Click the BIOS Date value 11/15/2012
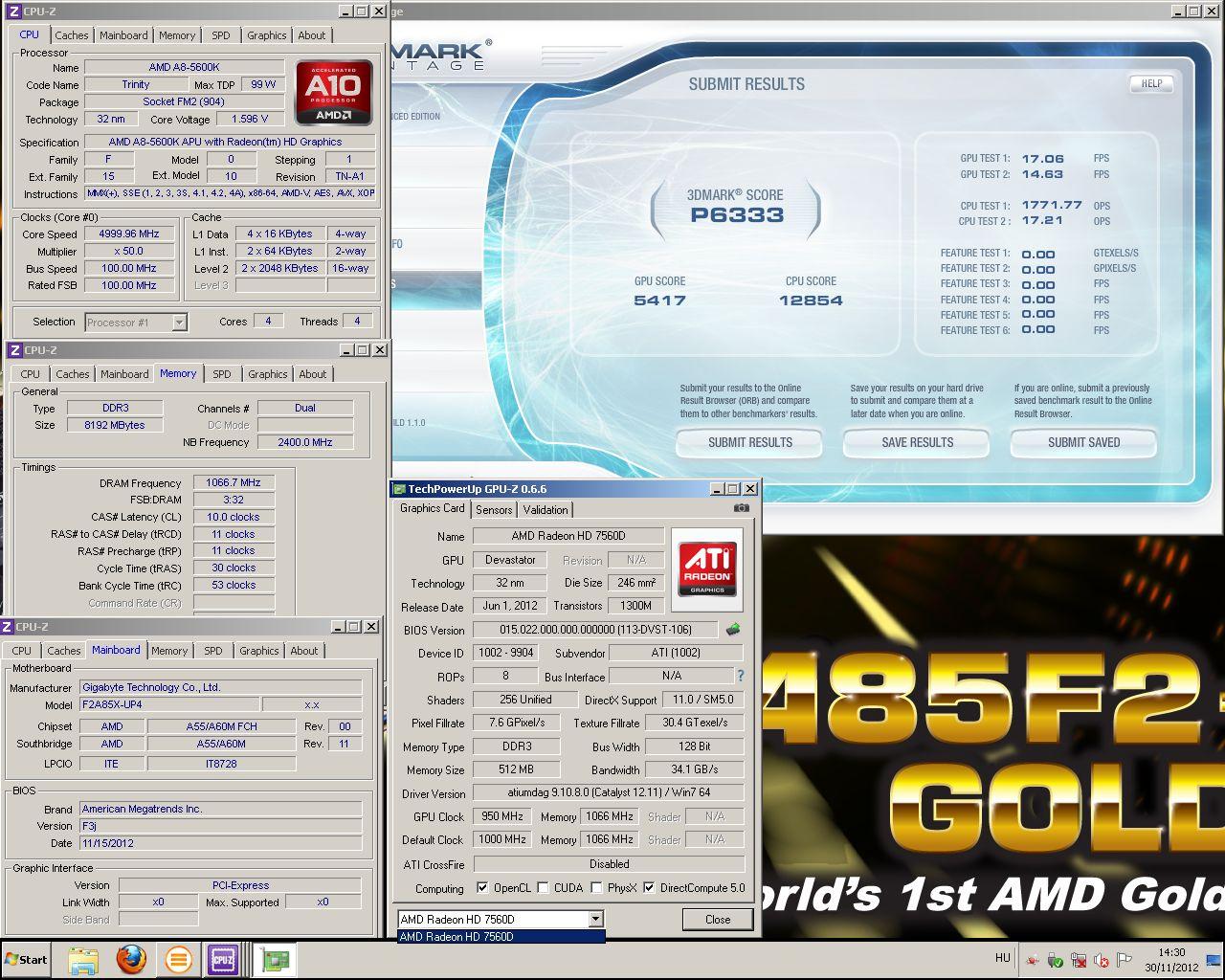The width and height of the screenshot is (1225, 980). (220, 843)
